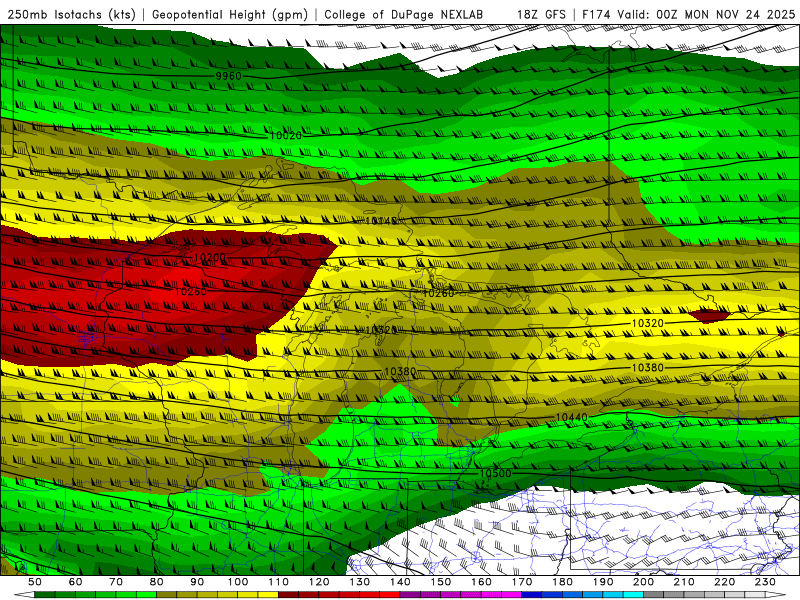Select the 10440 height contour label
The image size is (800, 600).
pos(571,417)
